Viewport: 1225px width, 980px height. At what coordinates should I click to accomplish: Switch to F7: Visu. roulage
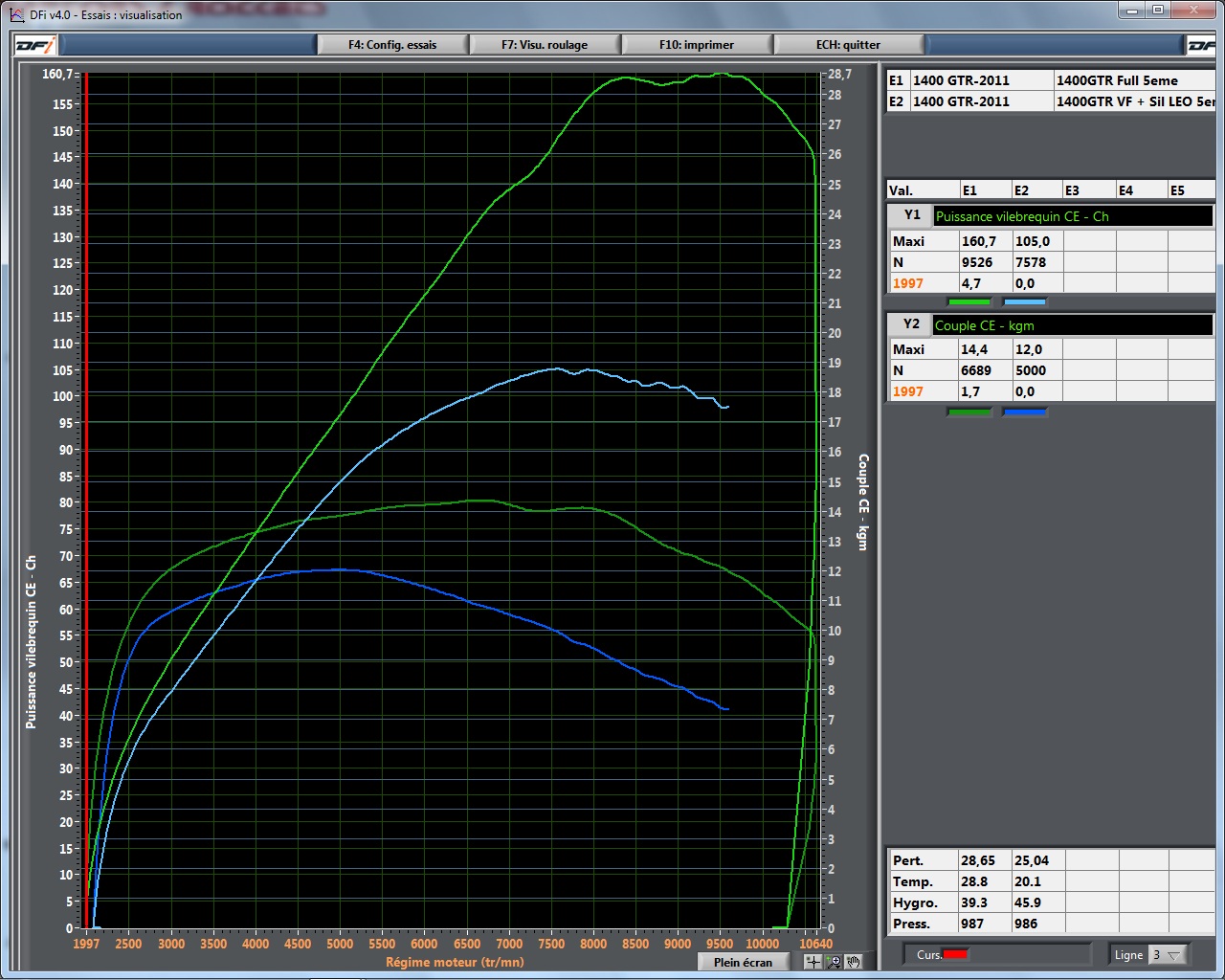tap(545, 45)
